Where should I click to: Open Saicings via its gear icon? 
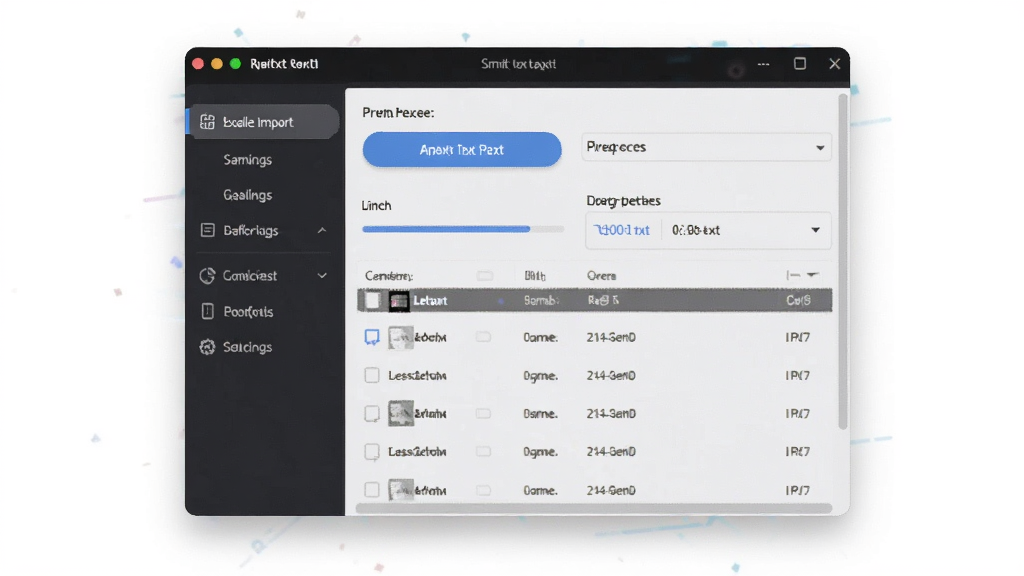point(207,347)
